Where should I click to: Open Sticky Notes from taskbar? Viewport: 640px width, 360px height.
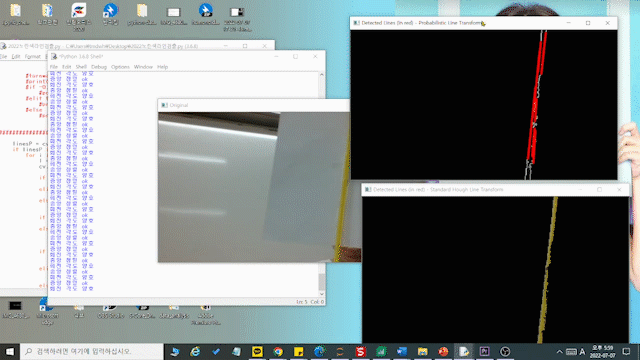tap(298, 351)
